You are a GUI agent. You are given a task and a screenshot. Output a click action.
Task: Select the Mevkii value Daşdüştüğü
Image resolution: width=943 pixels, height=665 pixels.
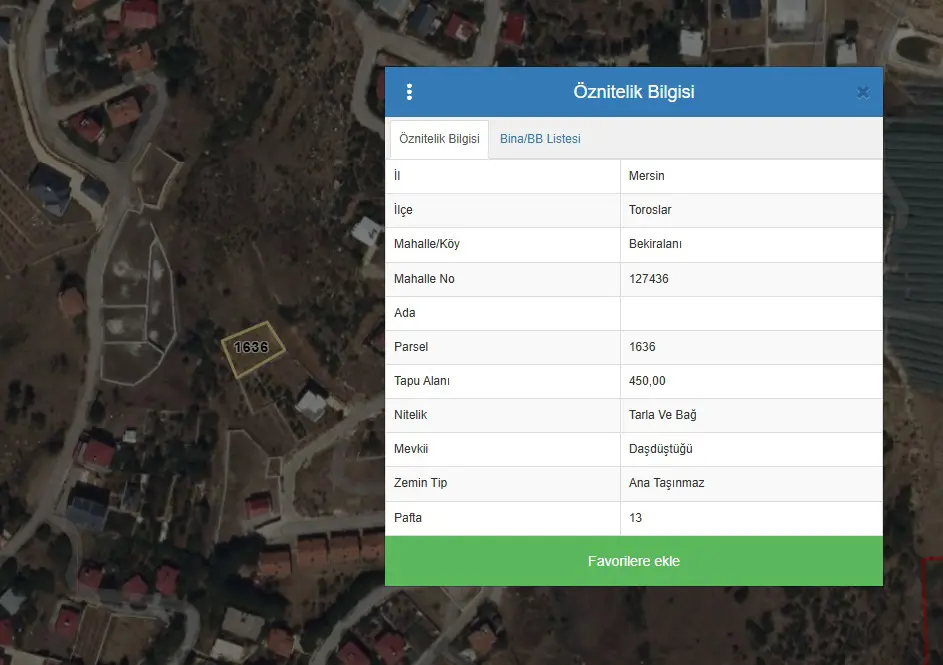pos(660,449)
